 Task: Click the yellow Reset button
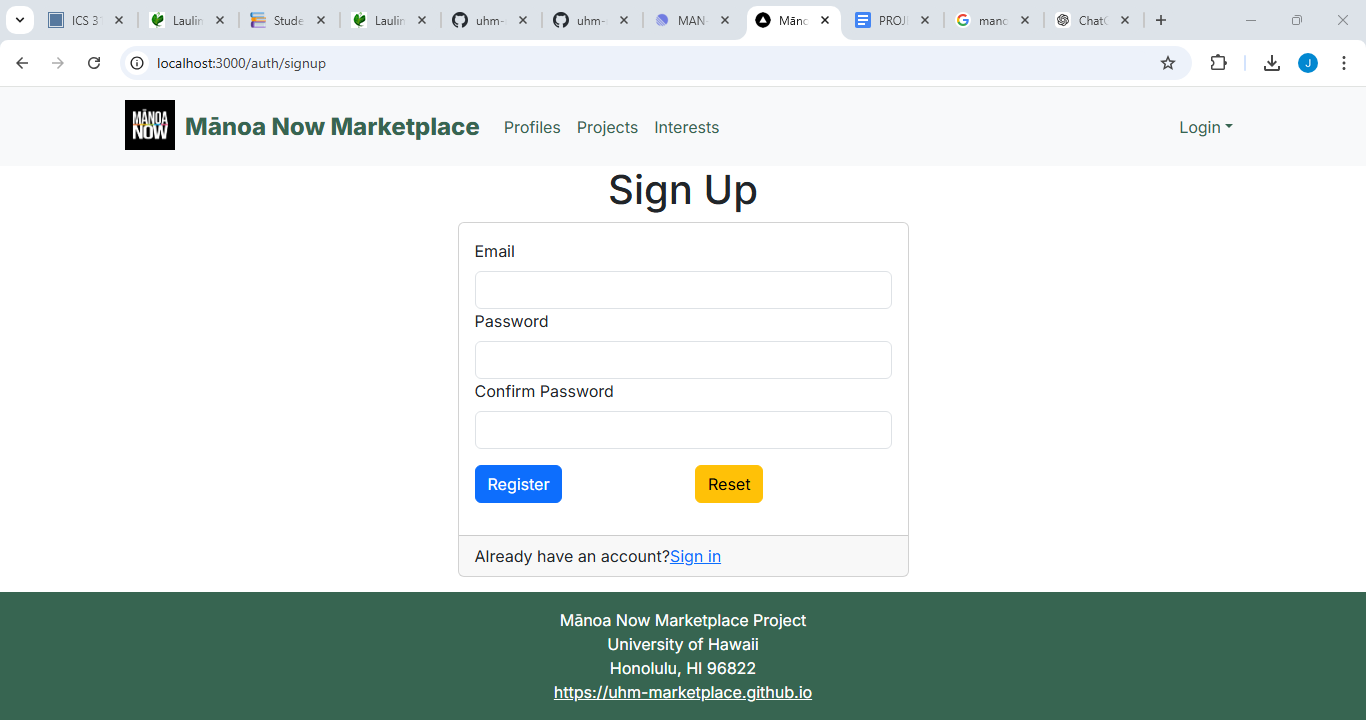click(729, 484)
